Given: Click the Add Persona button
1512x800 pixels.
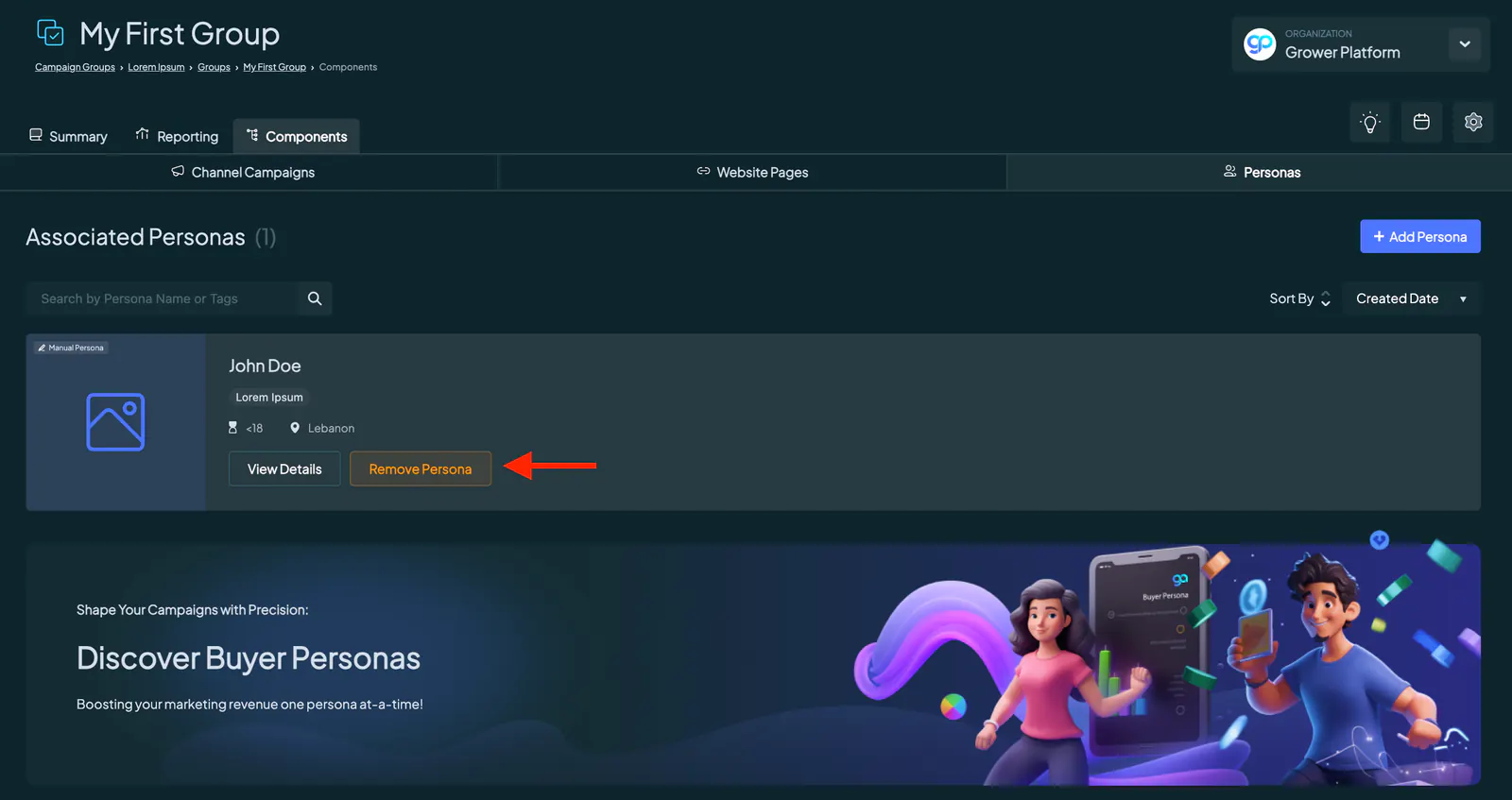Looking at the screenshot, I should [x=1420, y=236].
